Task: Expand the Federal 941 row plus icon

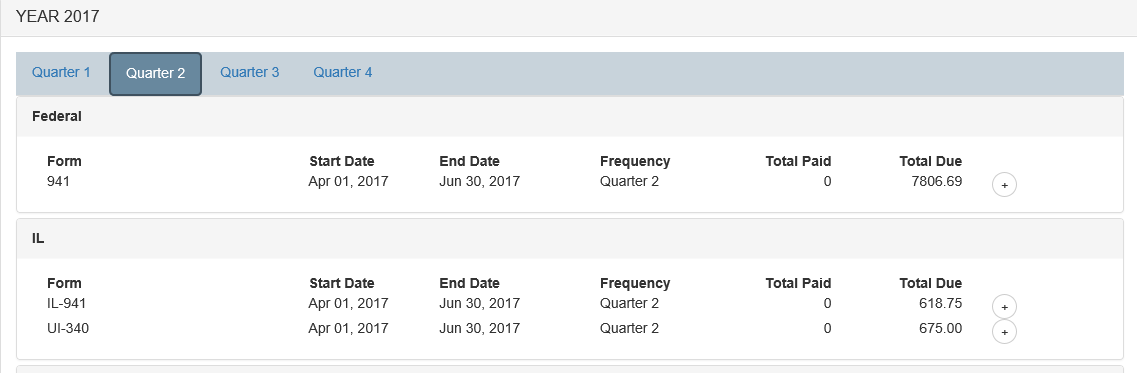Action: pyautogui.click(x=1004, y=185)
